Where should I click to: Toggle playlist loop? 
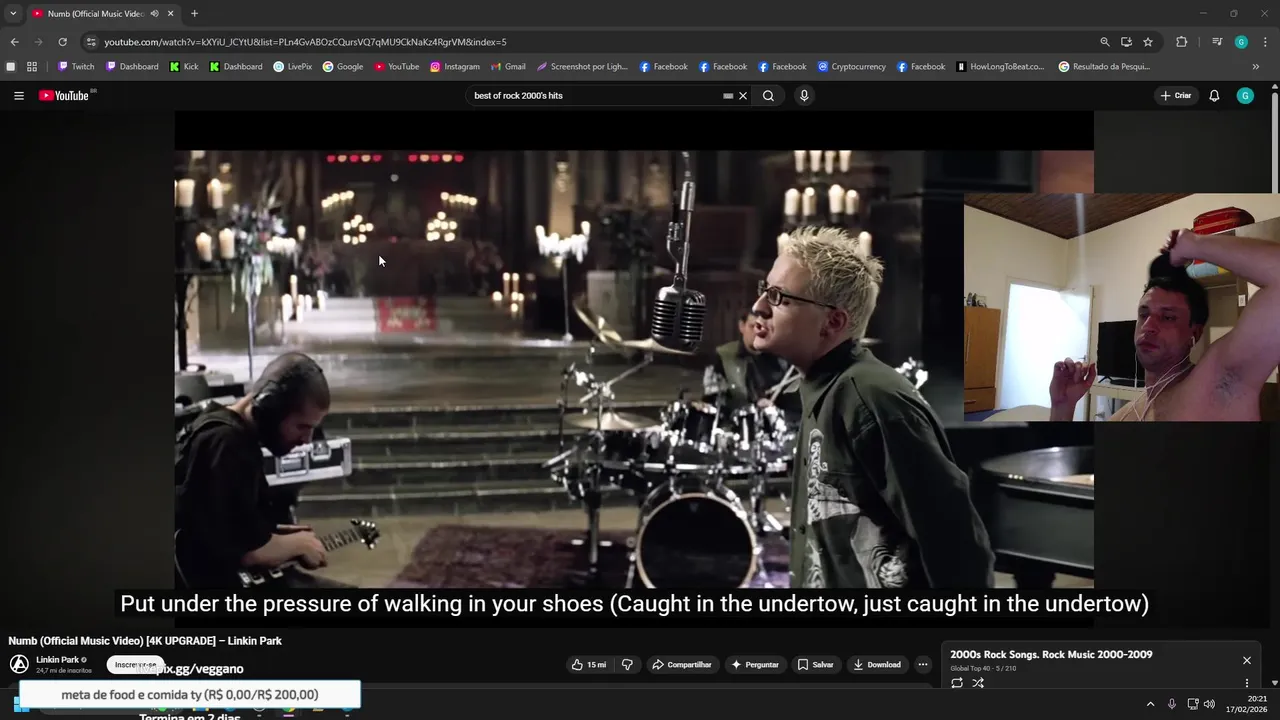pyautogui.click(x=957, y=683)
